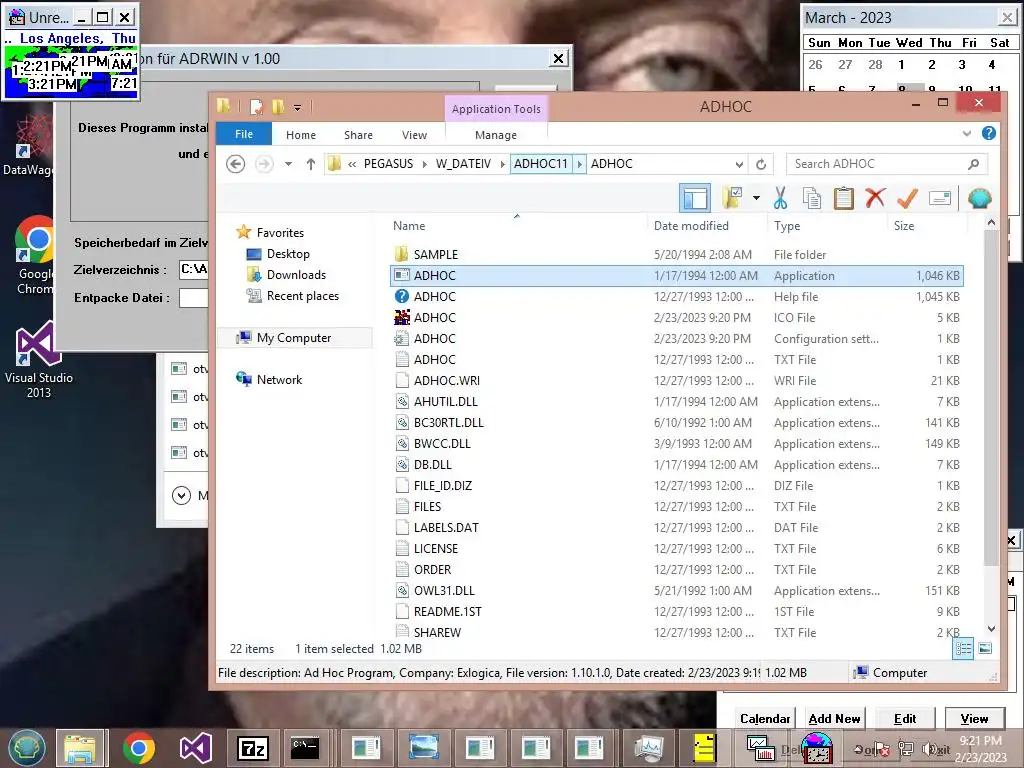Image resolution: width=1024 pixels, height=768 pixels.
Task: Select the ADHOC ICO File
Action: [x=677, y=317]
